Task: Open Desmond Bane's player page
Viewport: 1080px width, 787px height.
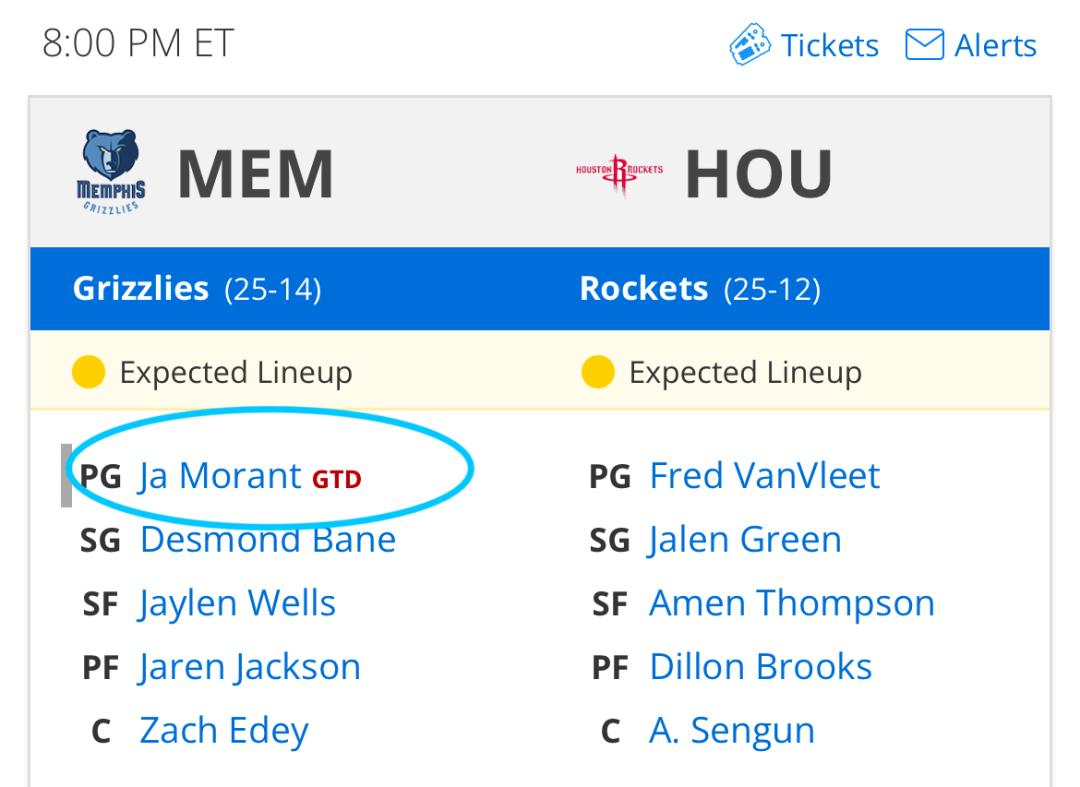Action: point(268,539)
